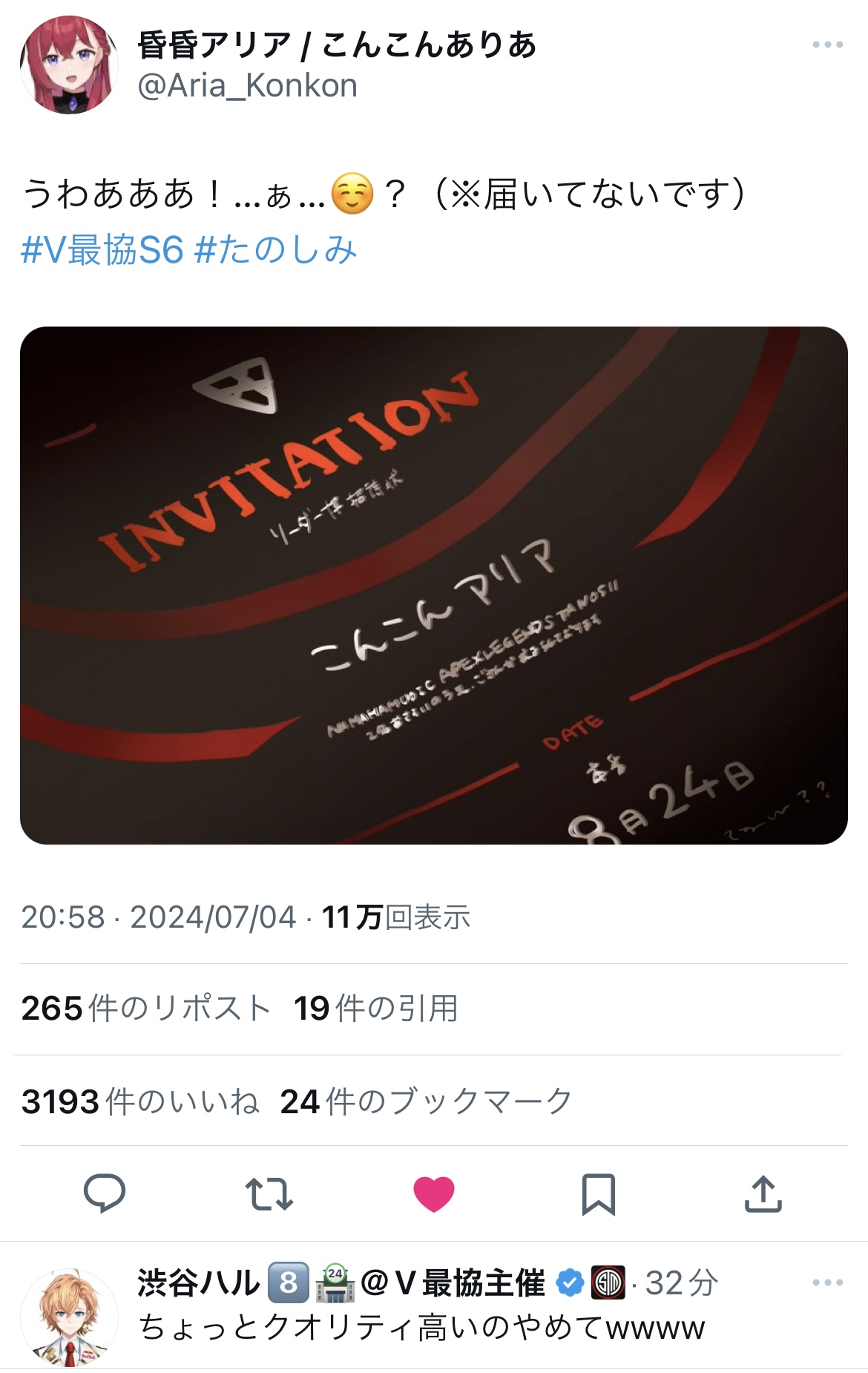View the INVITATION image full screen
This screenshot has height=1373, width=868.
[x=434, y=586]
